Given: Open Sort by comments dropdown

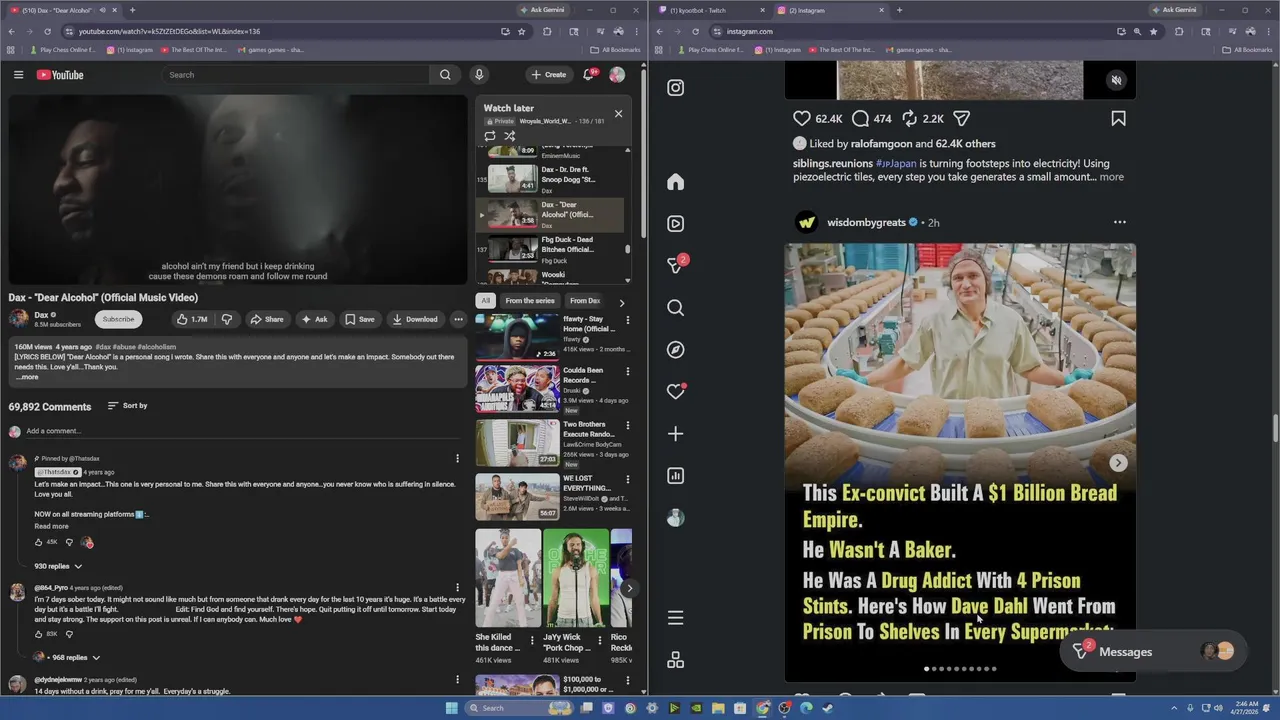Looking at the screenshot, I should (x=126, y=406).
